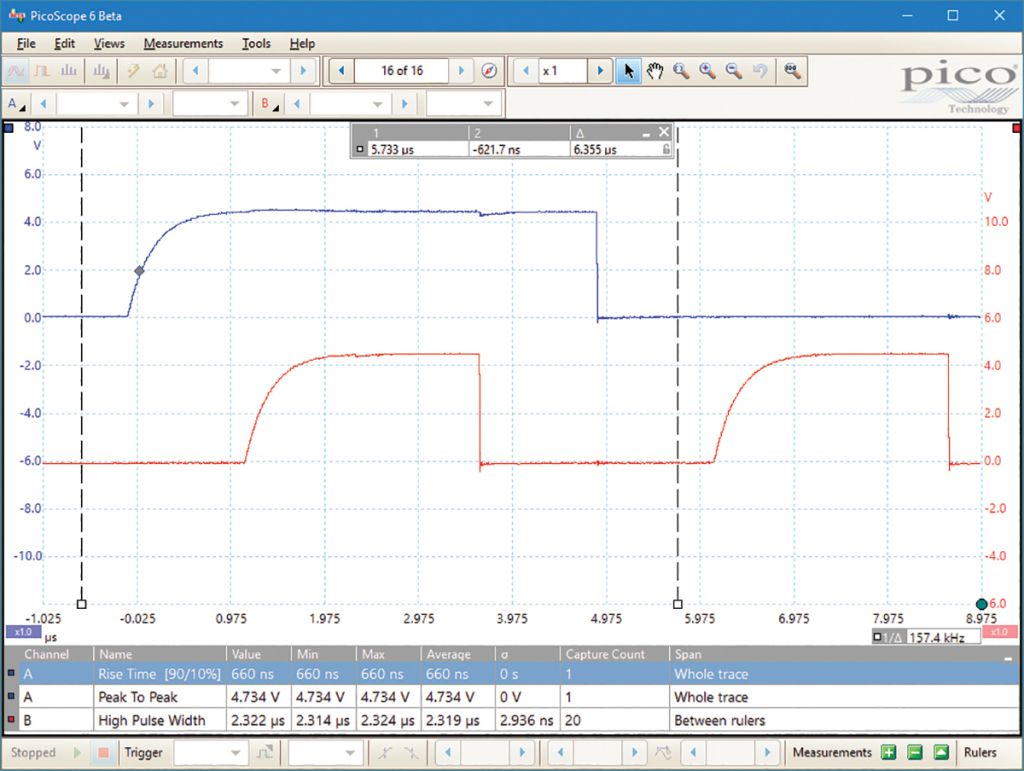Image resolution: width=1024 pixels, height=771 pixels.
Task: Edit measurement with green triangle icon
Action: [941, 753]
